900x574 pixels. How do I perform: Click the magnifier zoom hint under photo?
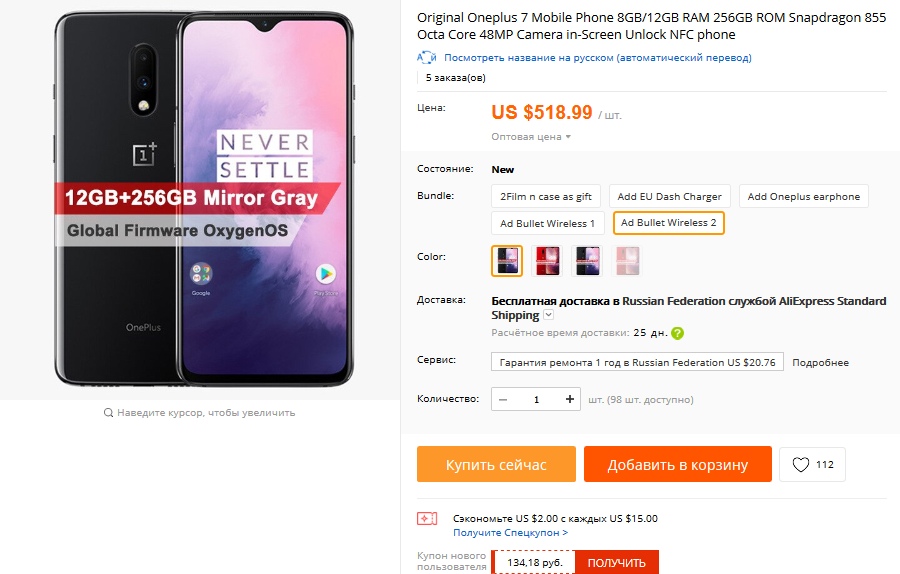click(x=109, y=412)
